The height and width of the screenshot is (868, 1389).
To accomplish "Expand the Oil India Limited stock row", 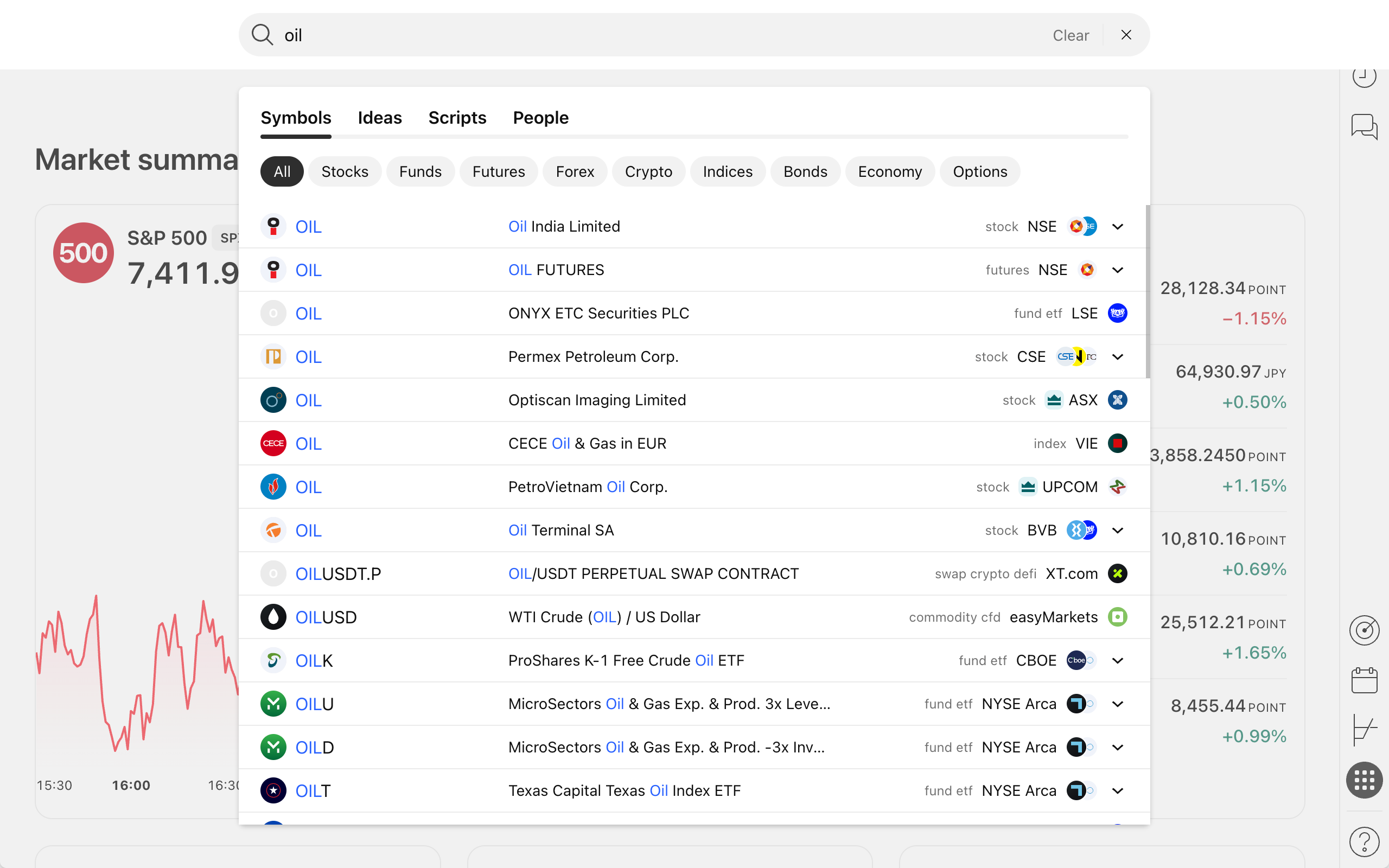I will click(1118, 227).
